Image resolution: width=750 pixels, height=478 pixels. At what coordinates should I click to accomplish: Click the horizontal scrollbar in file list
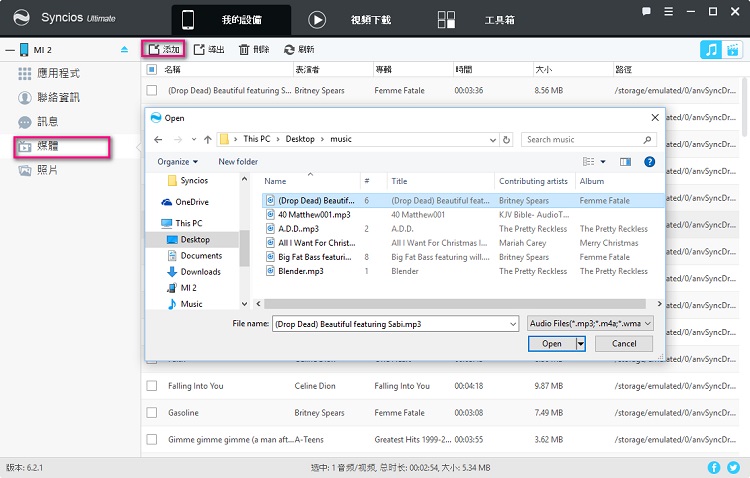click(x=455, y=304)
